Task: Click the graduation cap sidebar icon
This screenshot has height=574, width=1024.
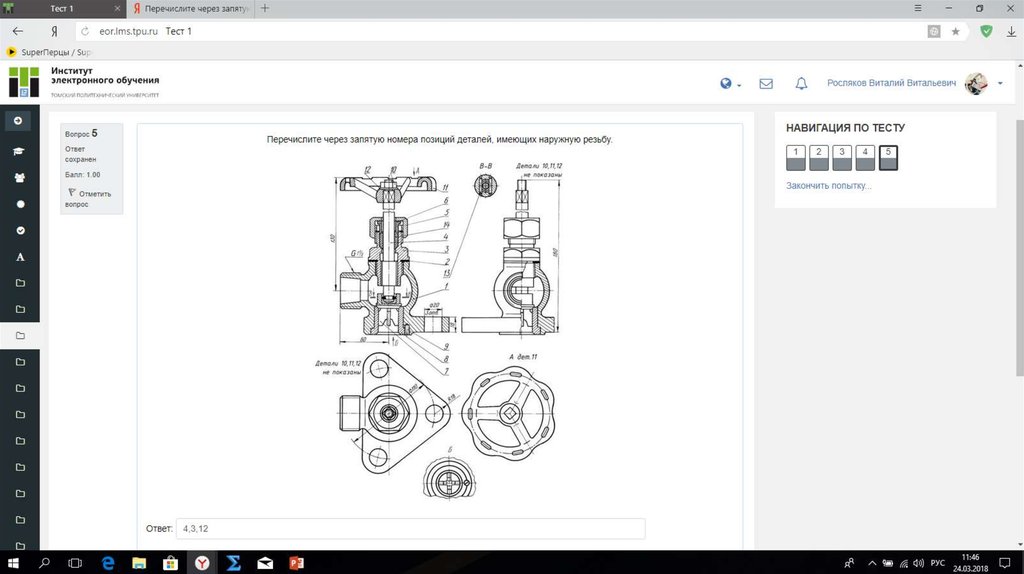Action: [x=19, y=150]
